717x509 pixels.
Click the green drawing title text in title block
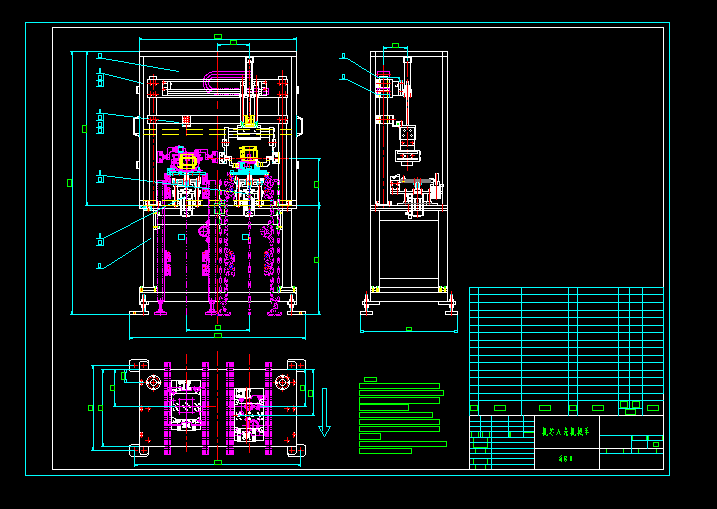(566, 431)
